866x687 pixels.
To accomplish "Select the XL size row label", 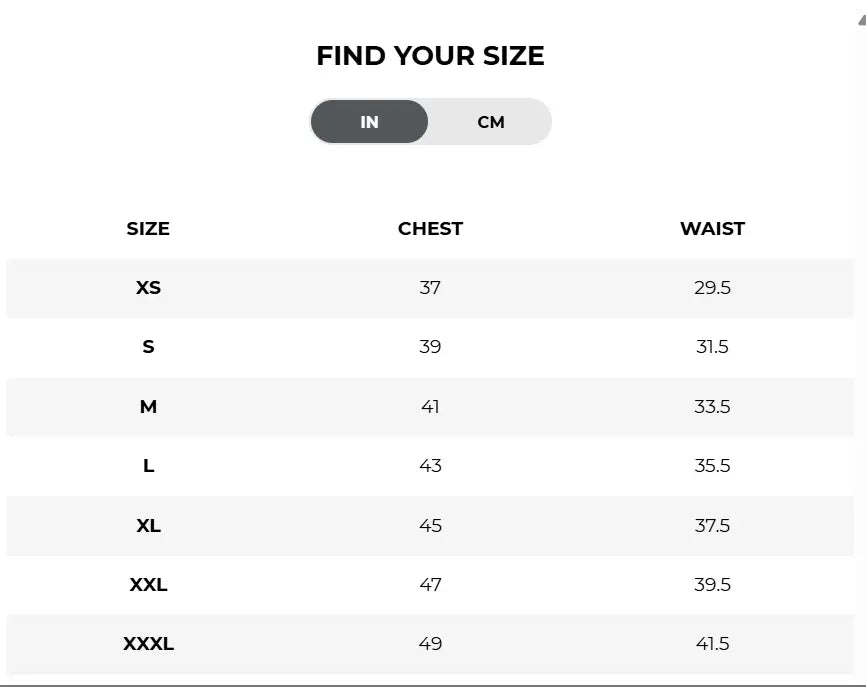I will pos(148,525).
